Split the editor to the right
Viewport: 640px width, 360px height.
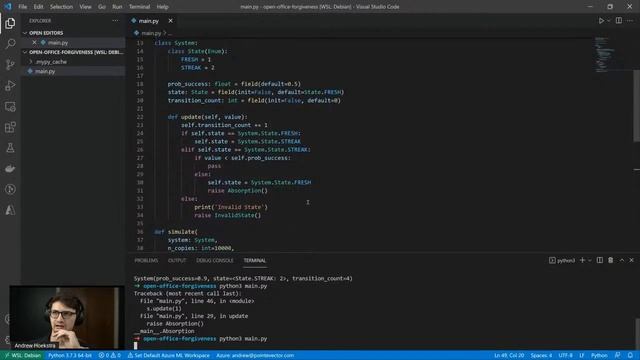(x=619, y=20)
